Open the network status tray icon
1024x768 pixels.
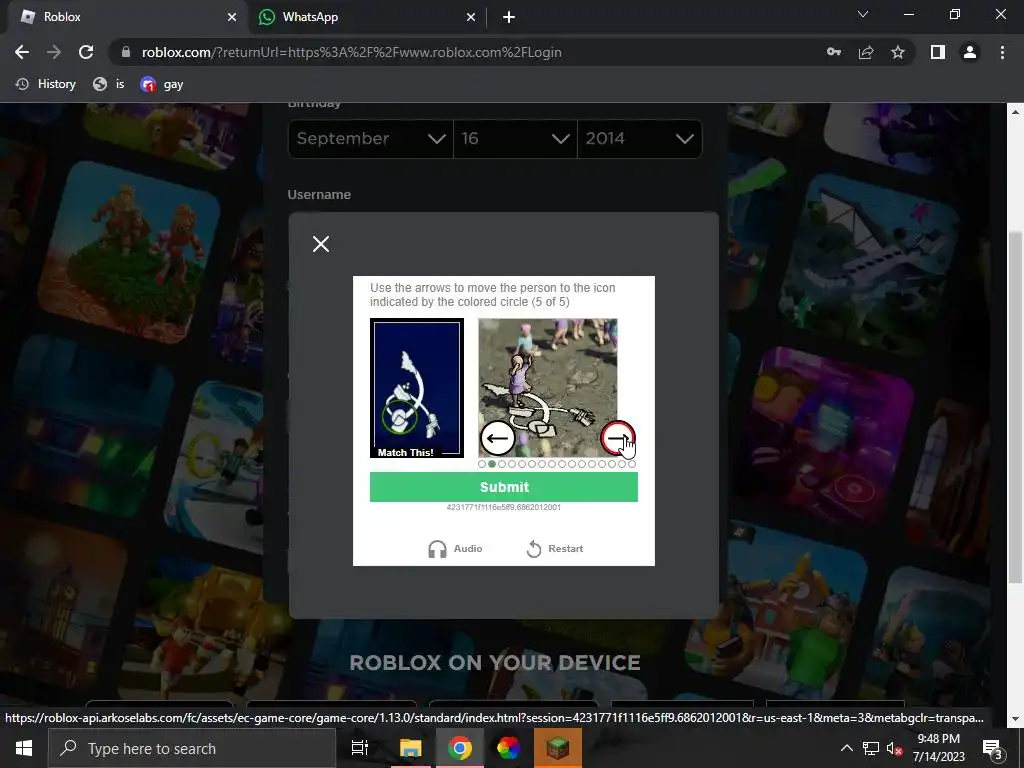tap(871, 748)
